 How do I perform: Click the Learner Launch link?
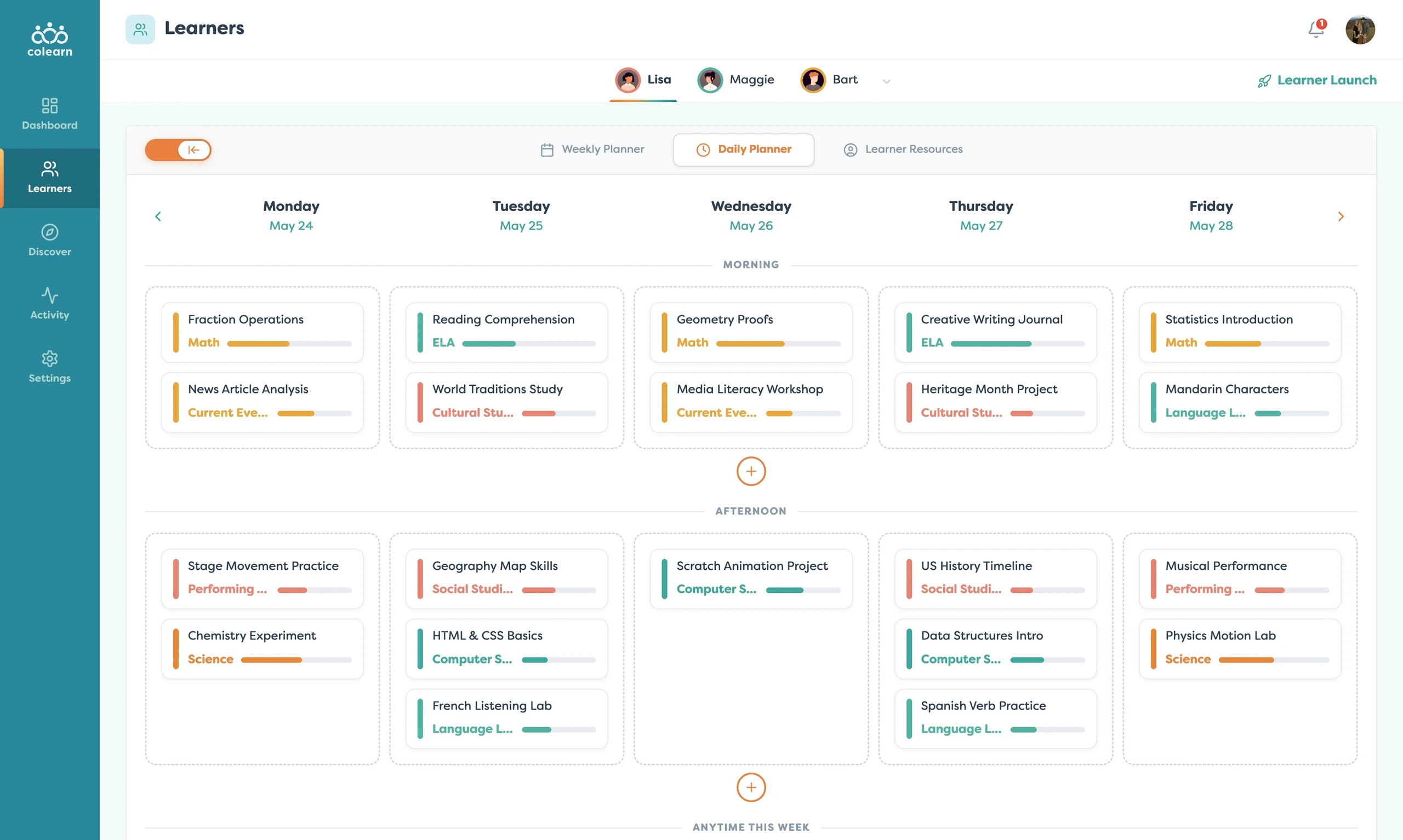point(1317,81)
